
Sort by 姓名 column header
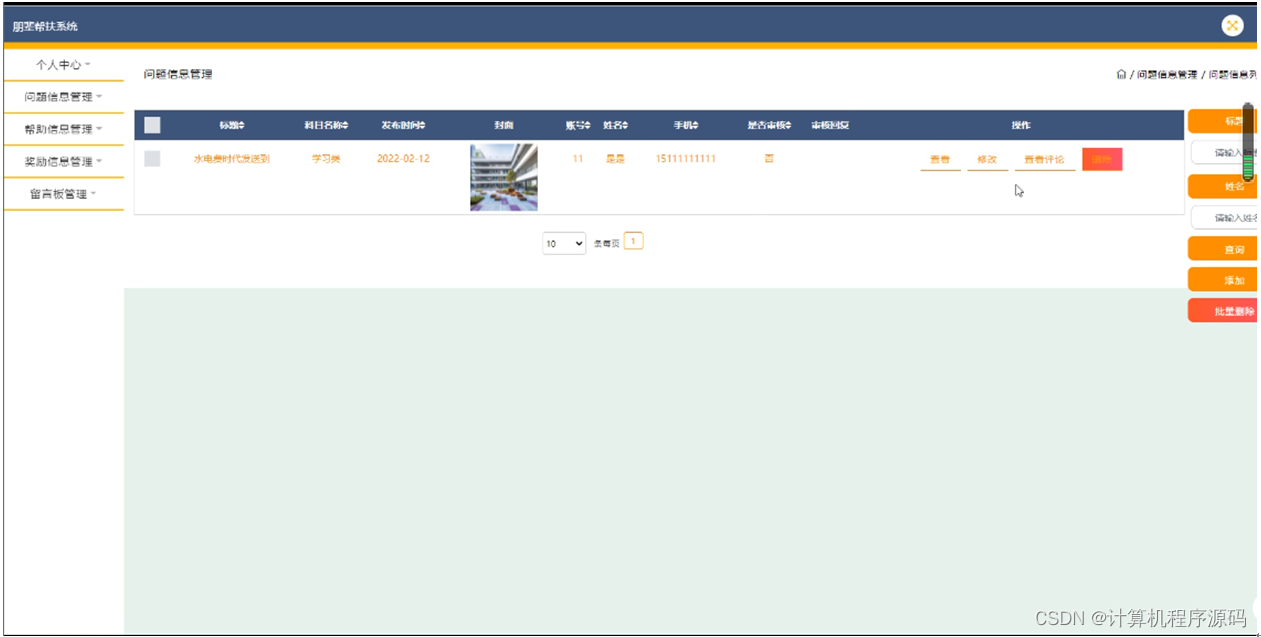coord(615,125)
